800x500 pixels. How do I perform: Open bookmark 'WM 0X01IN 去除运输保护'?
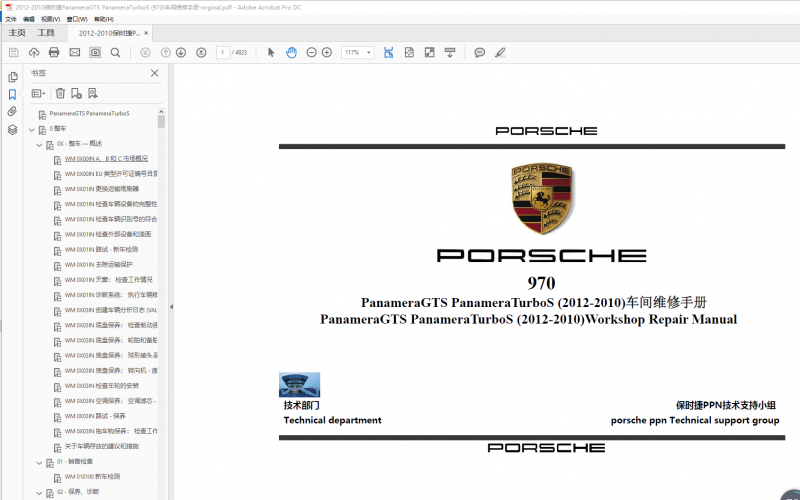coord(98,265)
